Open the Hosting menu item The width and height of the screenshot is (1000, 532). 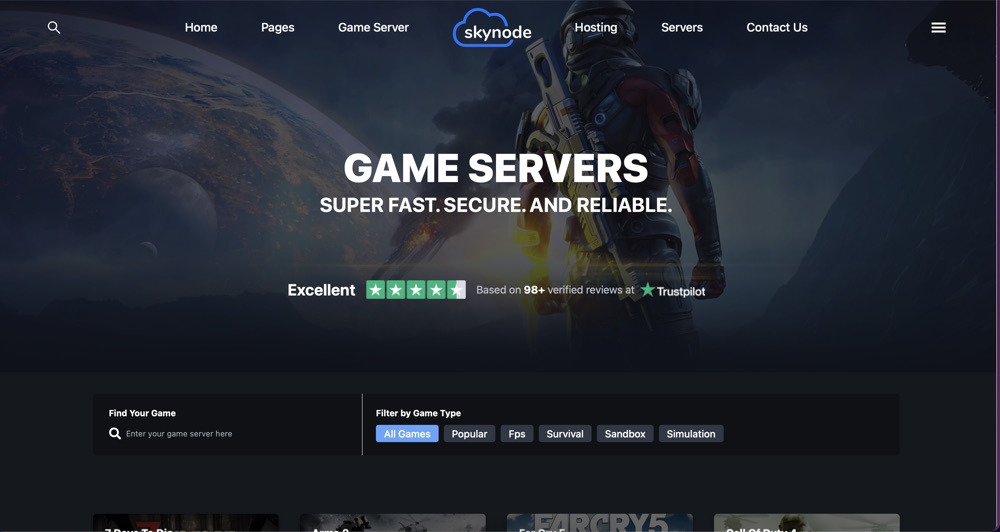tap(596, 27)
